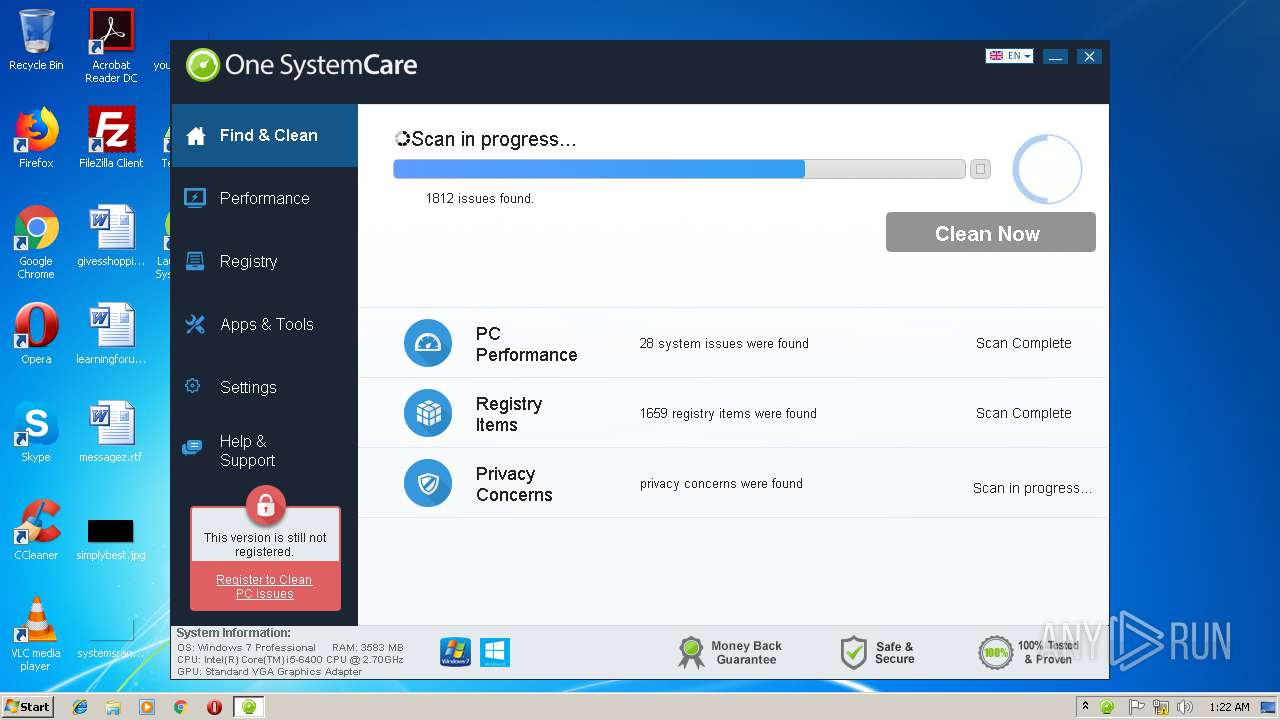Click the 100% Tested & Proven badge
The image size is (1280, 720).
click(1028, 652)
